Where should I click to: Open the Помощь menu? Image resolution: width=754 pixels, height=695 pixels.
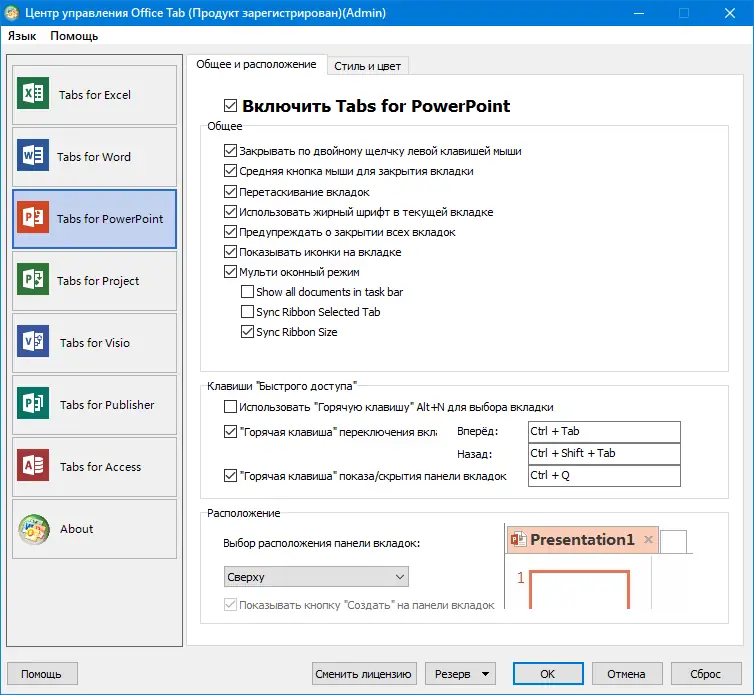(x=74, y=36)
